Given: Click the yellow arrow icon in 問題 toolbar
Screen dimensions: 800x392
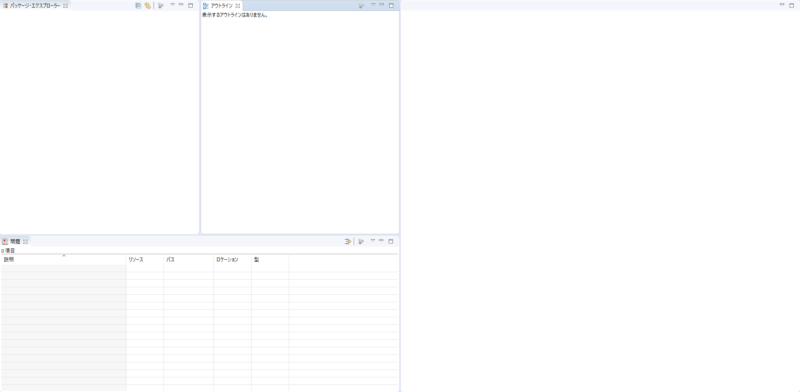Looking at the screenshot, I should (x=348, y=241).
